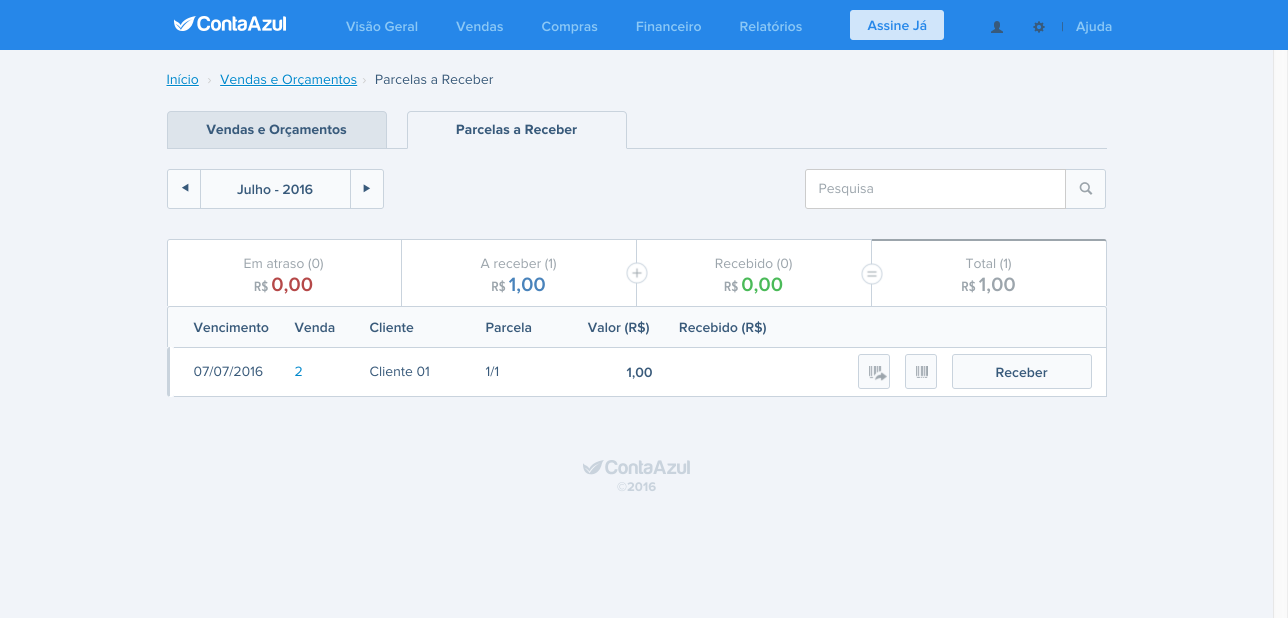This screenshot has width=1288, height=618.
Task: Send boleto icon for Cliente 01
Action: [874, 372]
